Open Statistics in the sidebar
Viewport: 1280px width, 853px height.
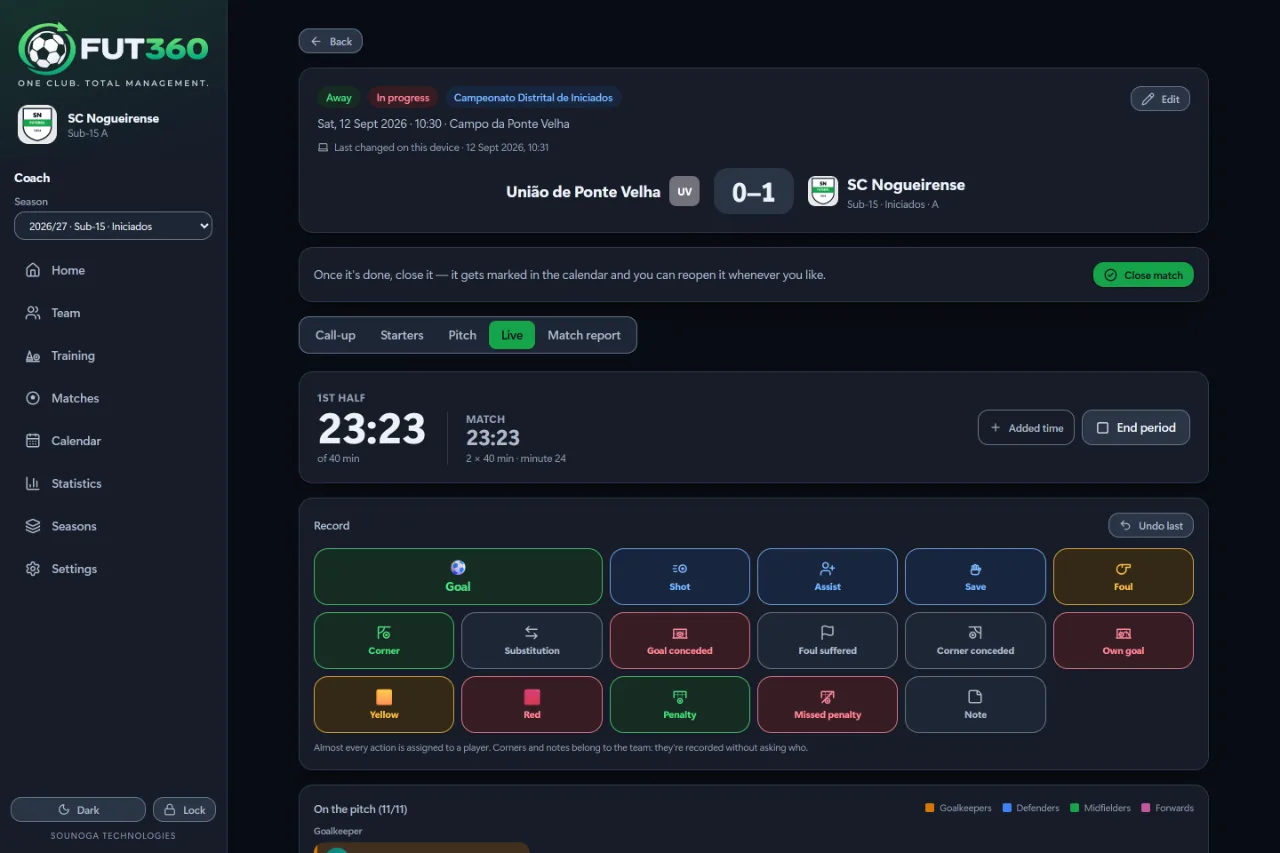pyautogui.click(x=113, y=484)
